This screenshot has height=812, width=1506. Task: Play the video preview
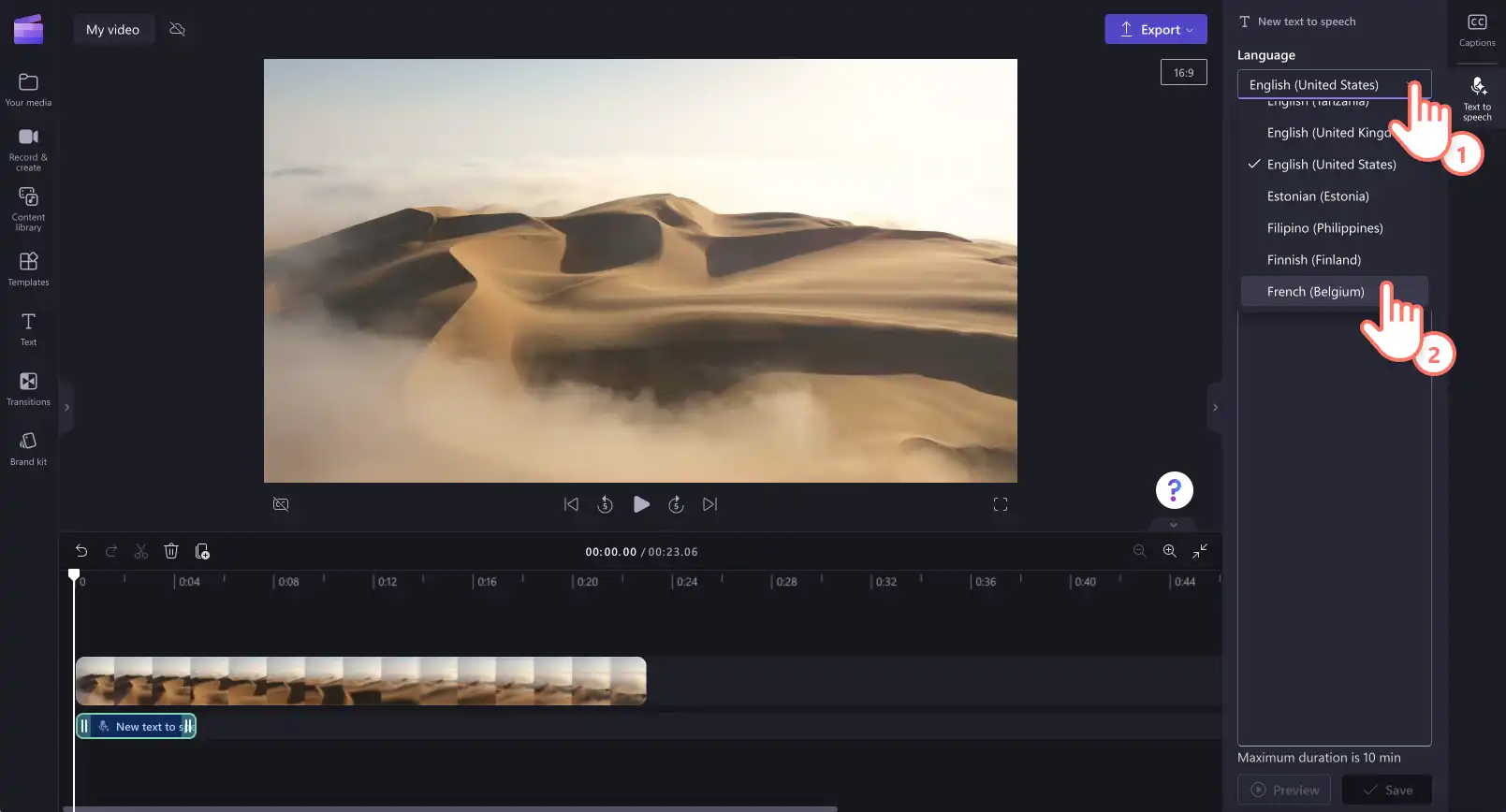pos(641,504)
